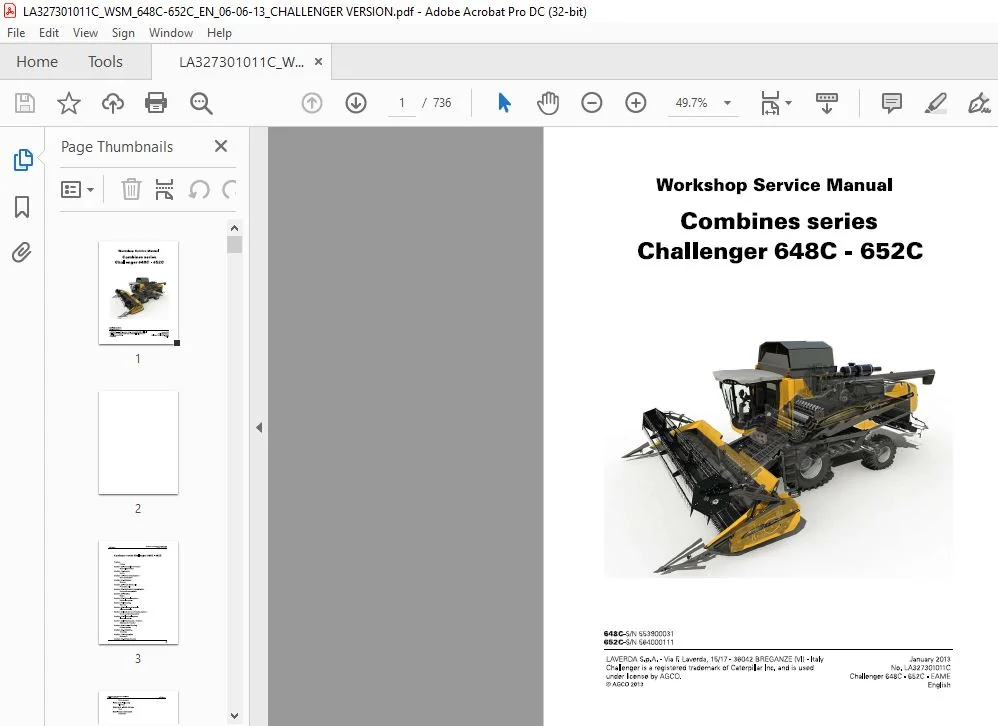
Task: Activate the hand pan tool
Action: [x=547, y=103]
